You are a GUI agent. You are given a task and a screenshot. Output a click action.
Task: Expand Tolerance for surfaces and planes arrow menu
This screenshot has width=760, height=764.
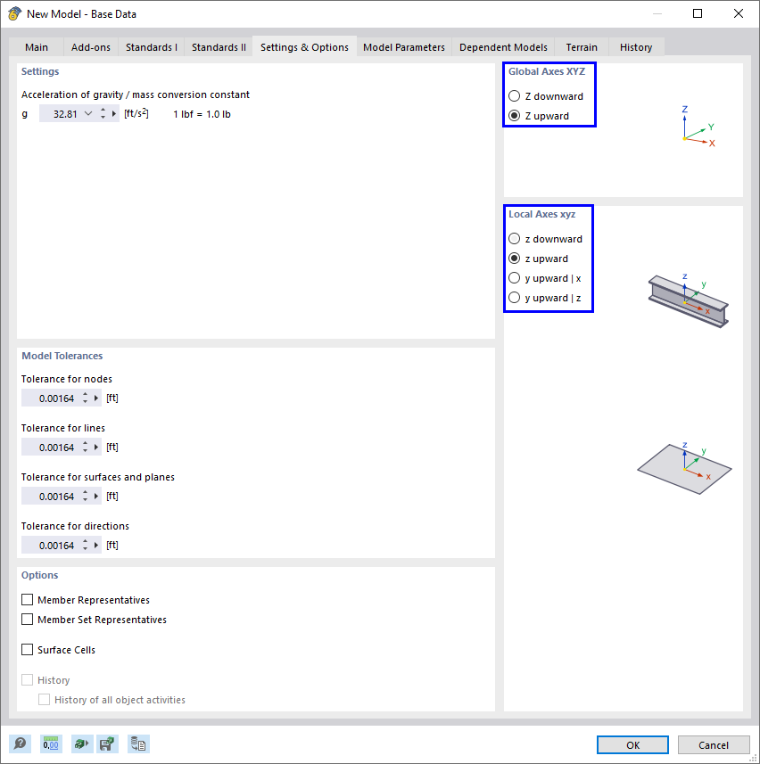pyautogui.click(x=96, y=496)
